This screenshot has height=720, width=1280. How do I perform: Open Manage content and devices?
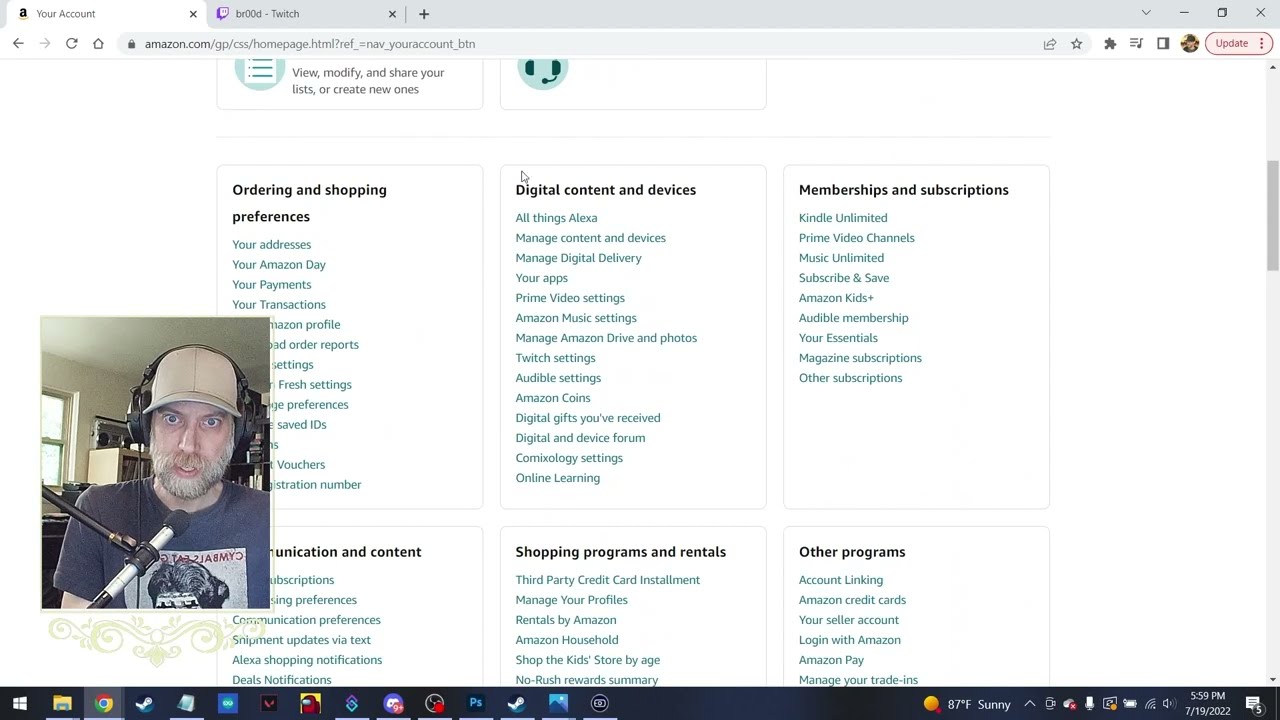pos(591,237)
